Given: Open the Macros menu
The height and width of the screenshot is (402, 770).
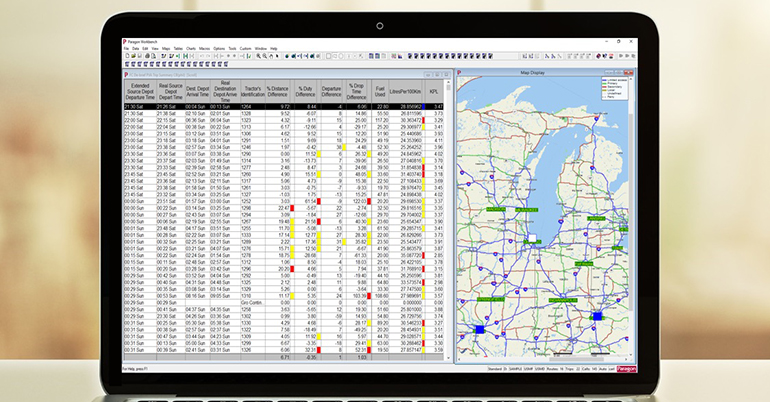Looking at the screenshot, I should click(x=203, y=47).
